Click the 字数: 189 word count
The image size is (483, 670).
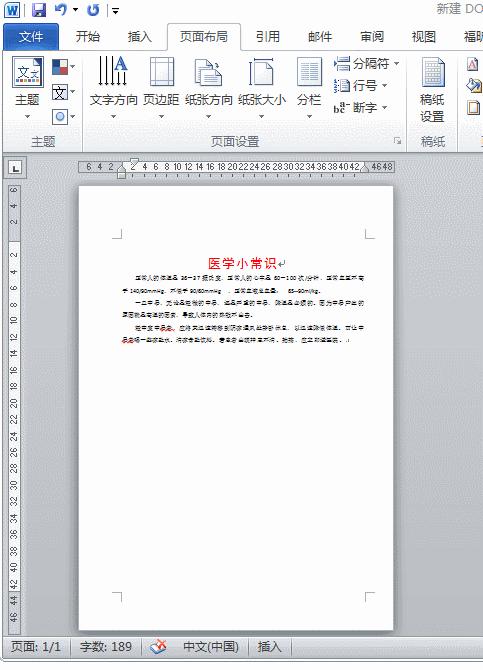pos(106,646)
